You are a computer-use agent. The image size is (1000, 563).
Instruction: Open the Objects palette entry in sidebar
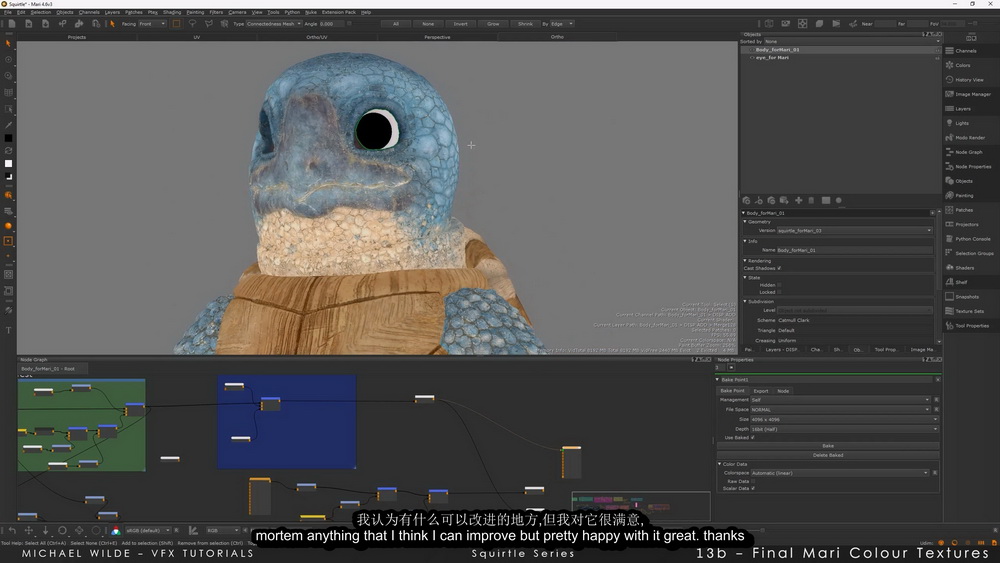coord(964,181)
